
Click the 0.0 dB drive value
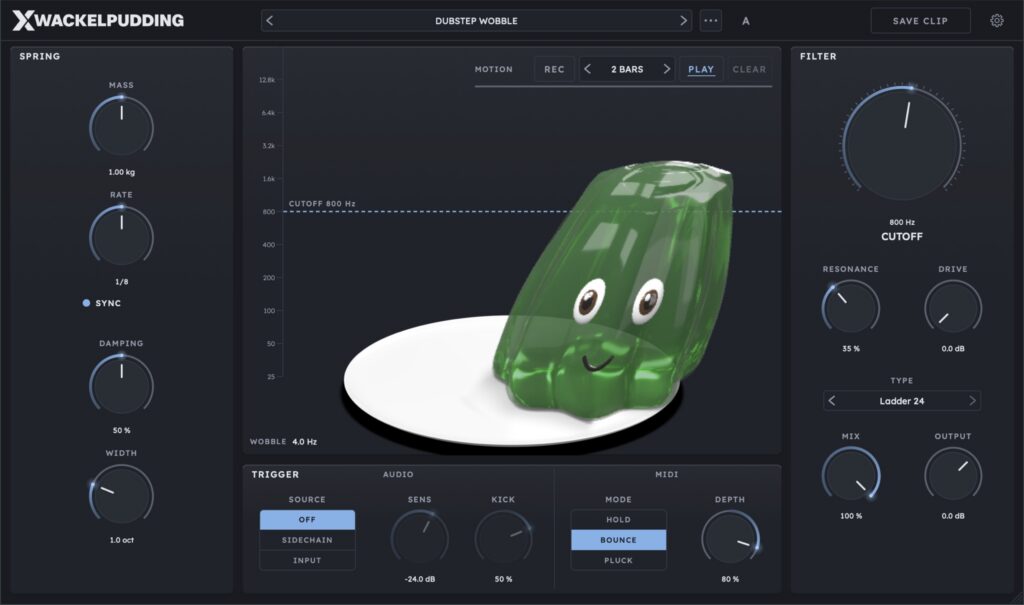953,349
